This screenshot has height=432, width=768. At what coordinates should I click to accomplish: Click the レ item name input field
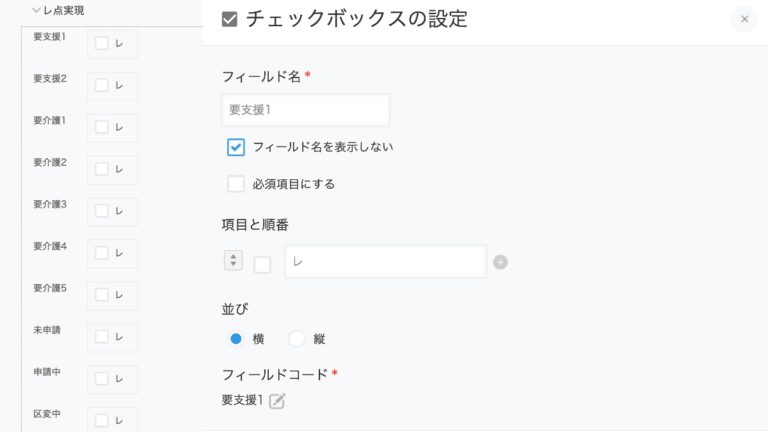pos(385,262)
